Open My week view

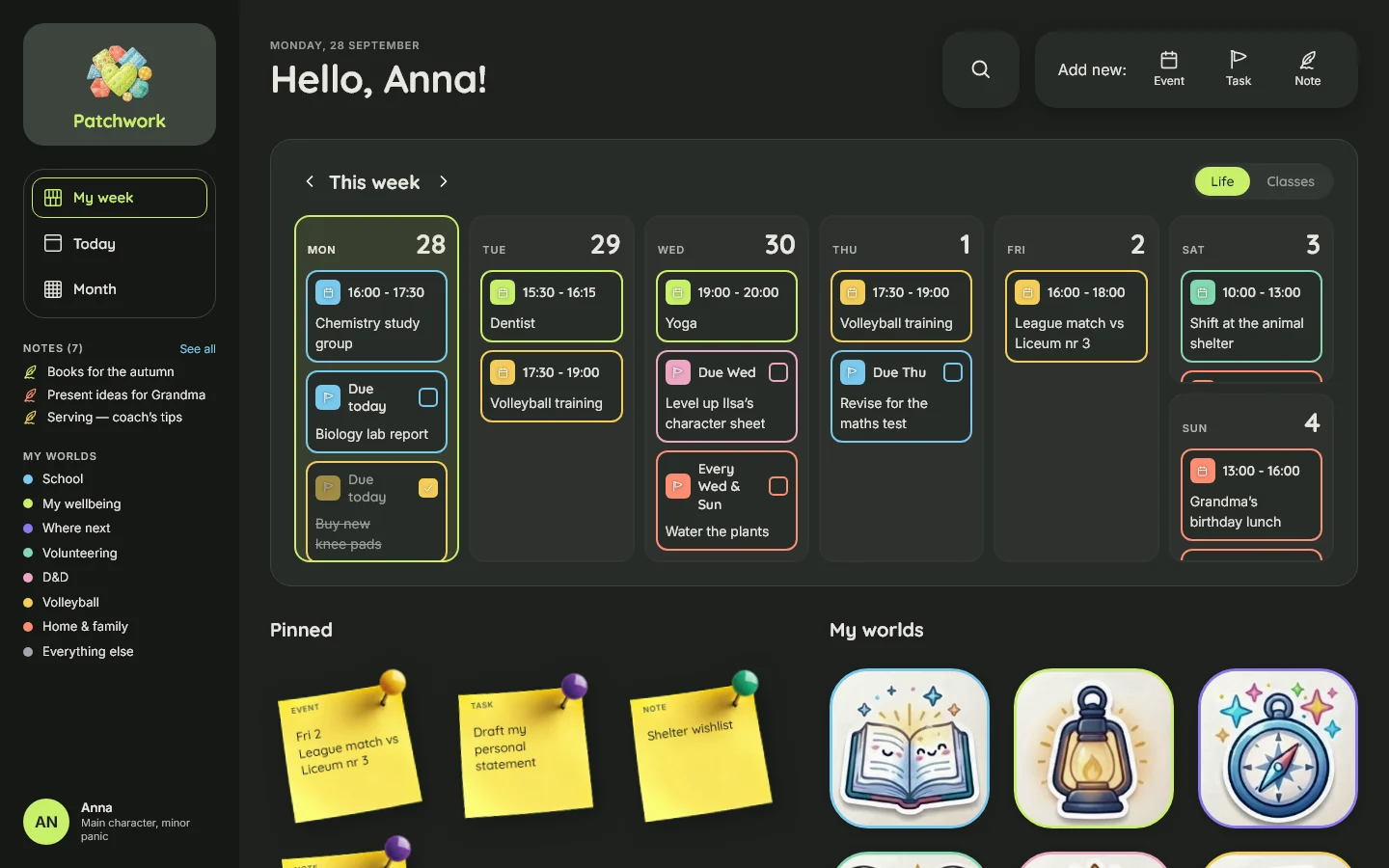click(x=120, y=198)
